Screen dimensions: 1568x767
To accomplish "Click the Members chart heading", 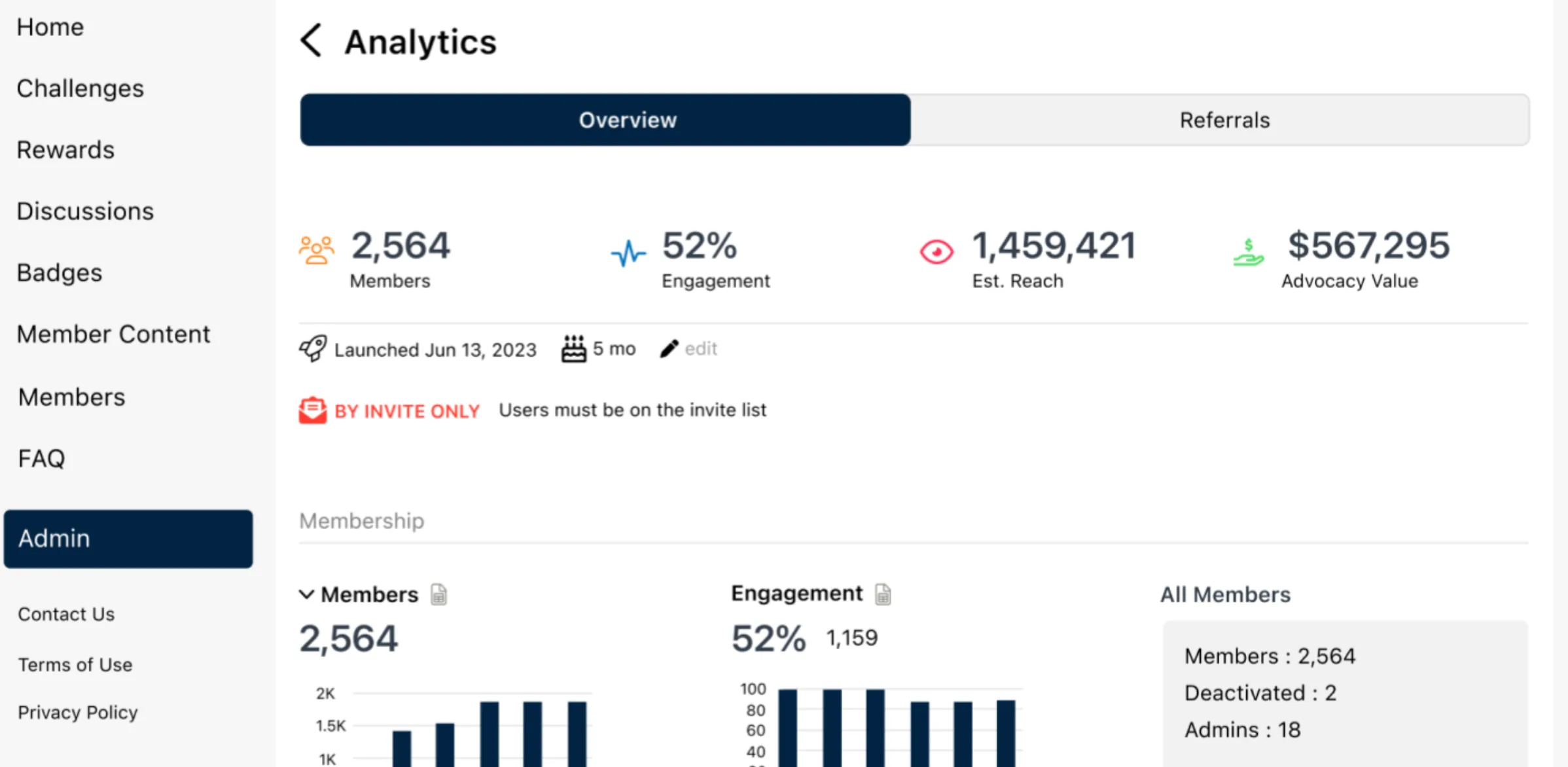I will pyautogui.click(x=370, y=594).
